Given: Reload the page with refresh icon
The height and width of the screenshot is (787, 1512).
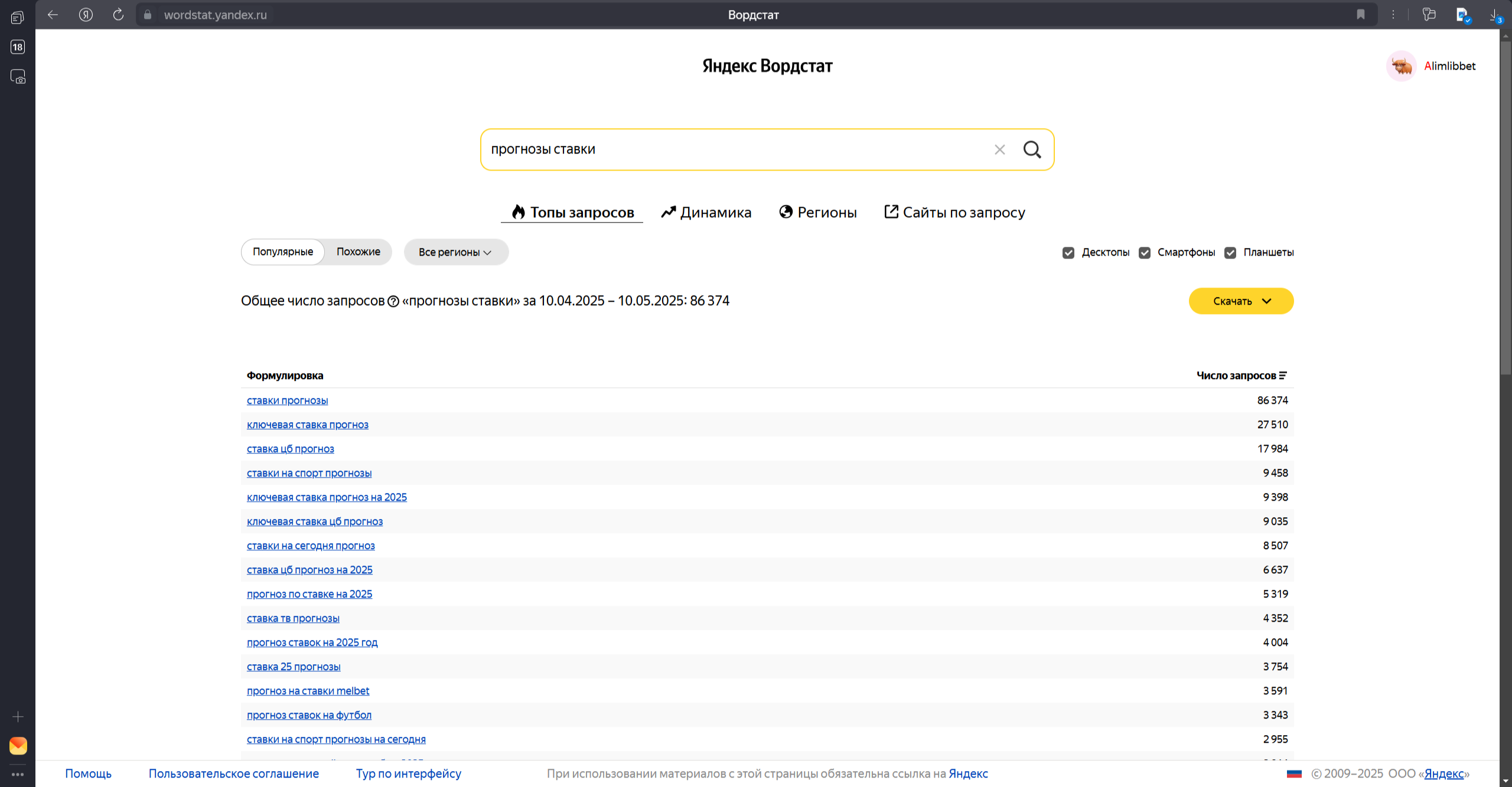Looking at the screenshot, I should pos(118,15).
